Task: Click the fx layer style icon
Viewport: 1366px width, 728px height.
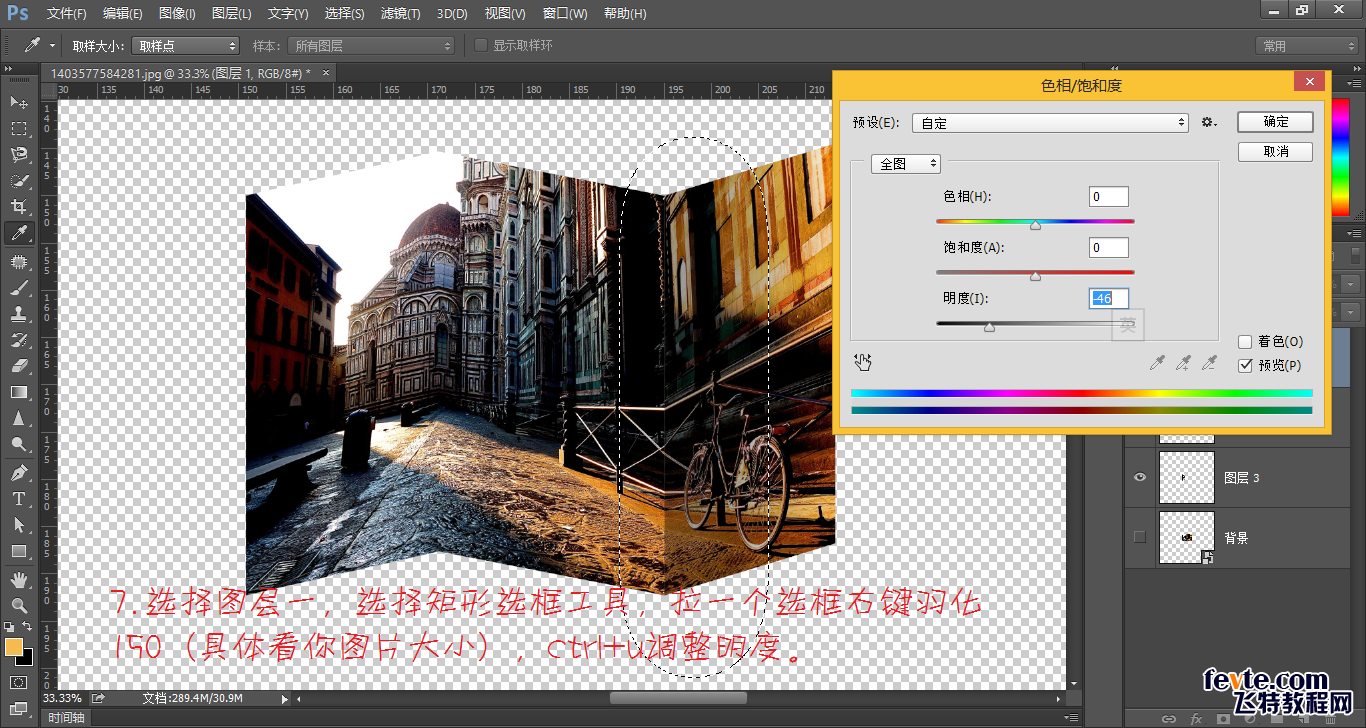Action: click(1195, 718)
